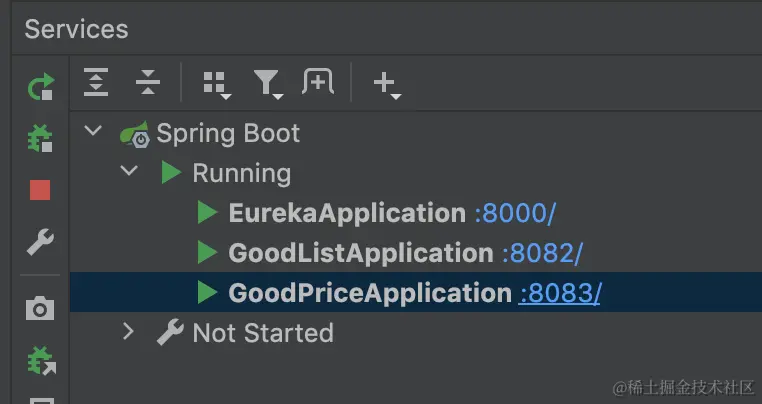The width and height of the screenshot is (762, 404).
Task: Collapse the Running group chevron
Action: [129, 170]
